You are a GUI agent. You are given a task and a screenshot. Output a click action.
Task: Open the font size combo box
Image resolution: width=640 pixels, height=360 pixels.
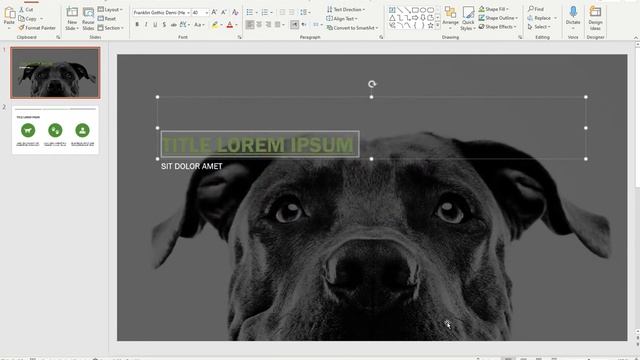[200, 13]
